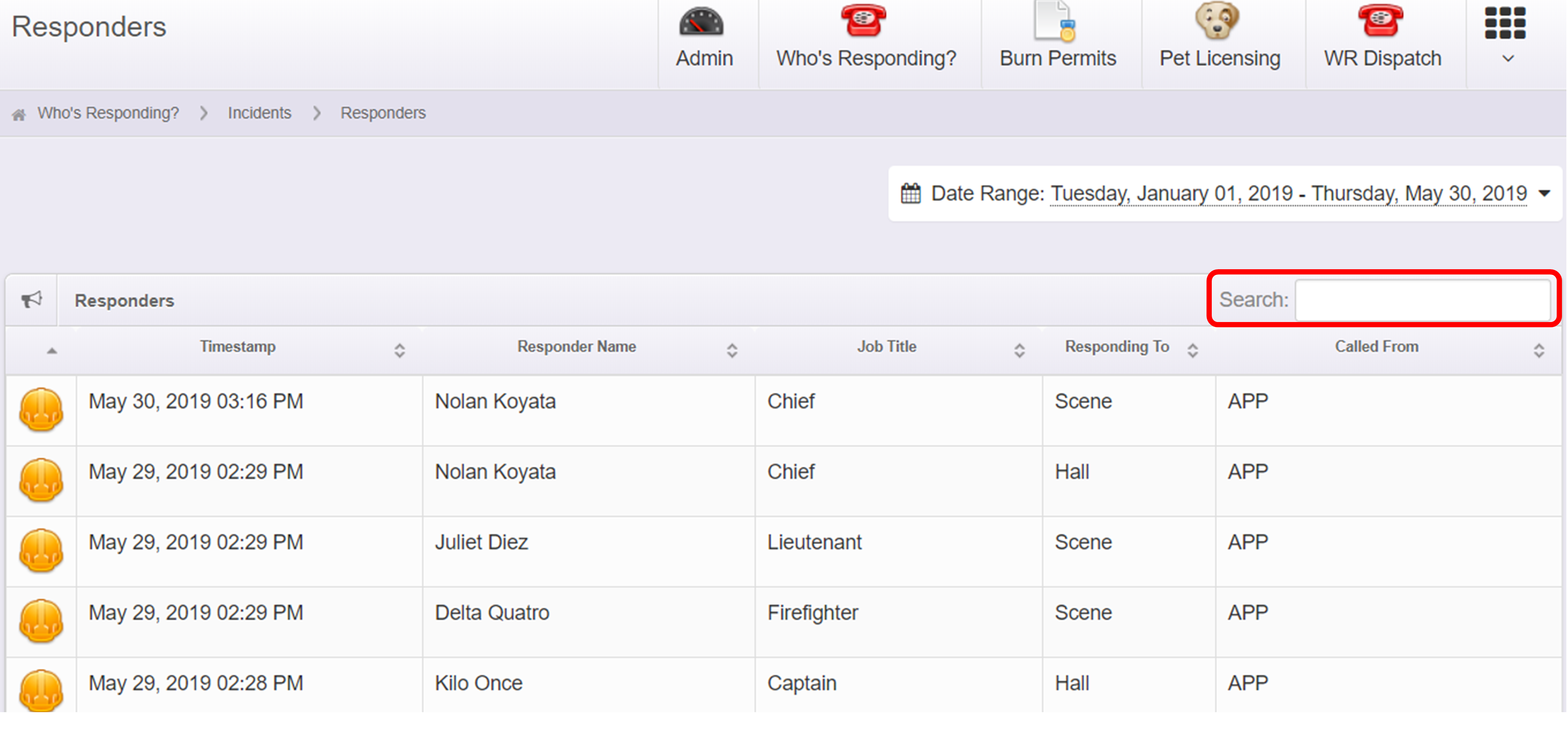The height and width of the screenshot is (744, 1568).
Task: Open the WR Dispatch red phone icon
Action: point(1380,21)
